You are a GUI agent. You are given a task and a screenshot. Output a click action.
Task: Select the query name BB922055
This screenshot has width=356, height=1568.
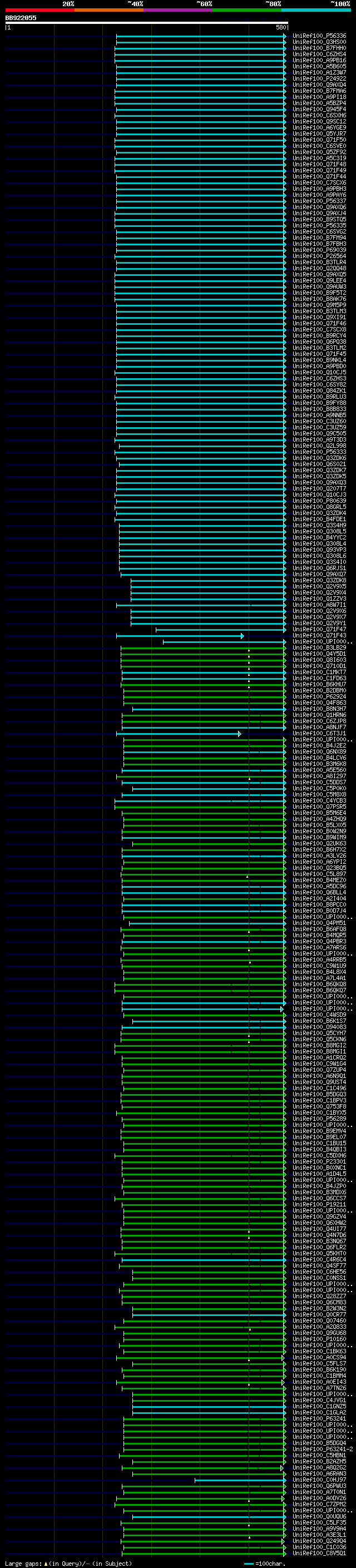21,18
